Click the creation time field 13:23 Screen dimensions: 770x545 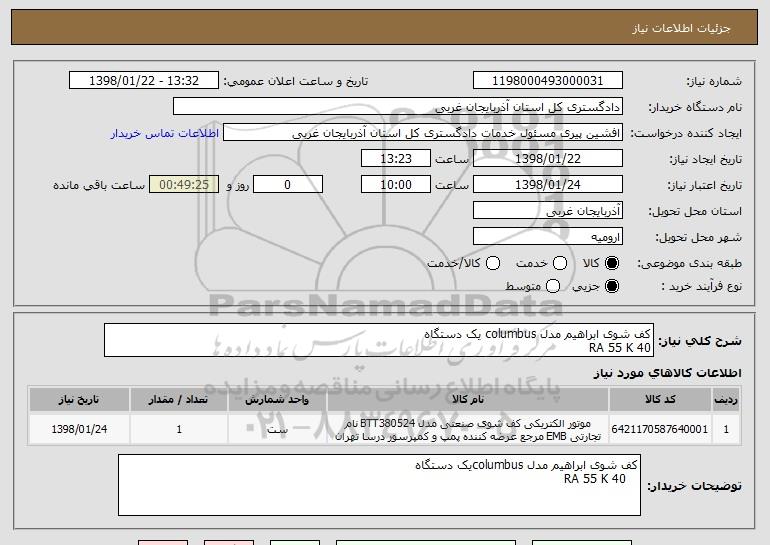(396, 159)
